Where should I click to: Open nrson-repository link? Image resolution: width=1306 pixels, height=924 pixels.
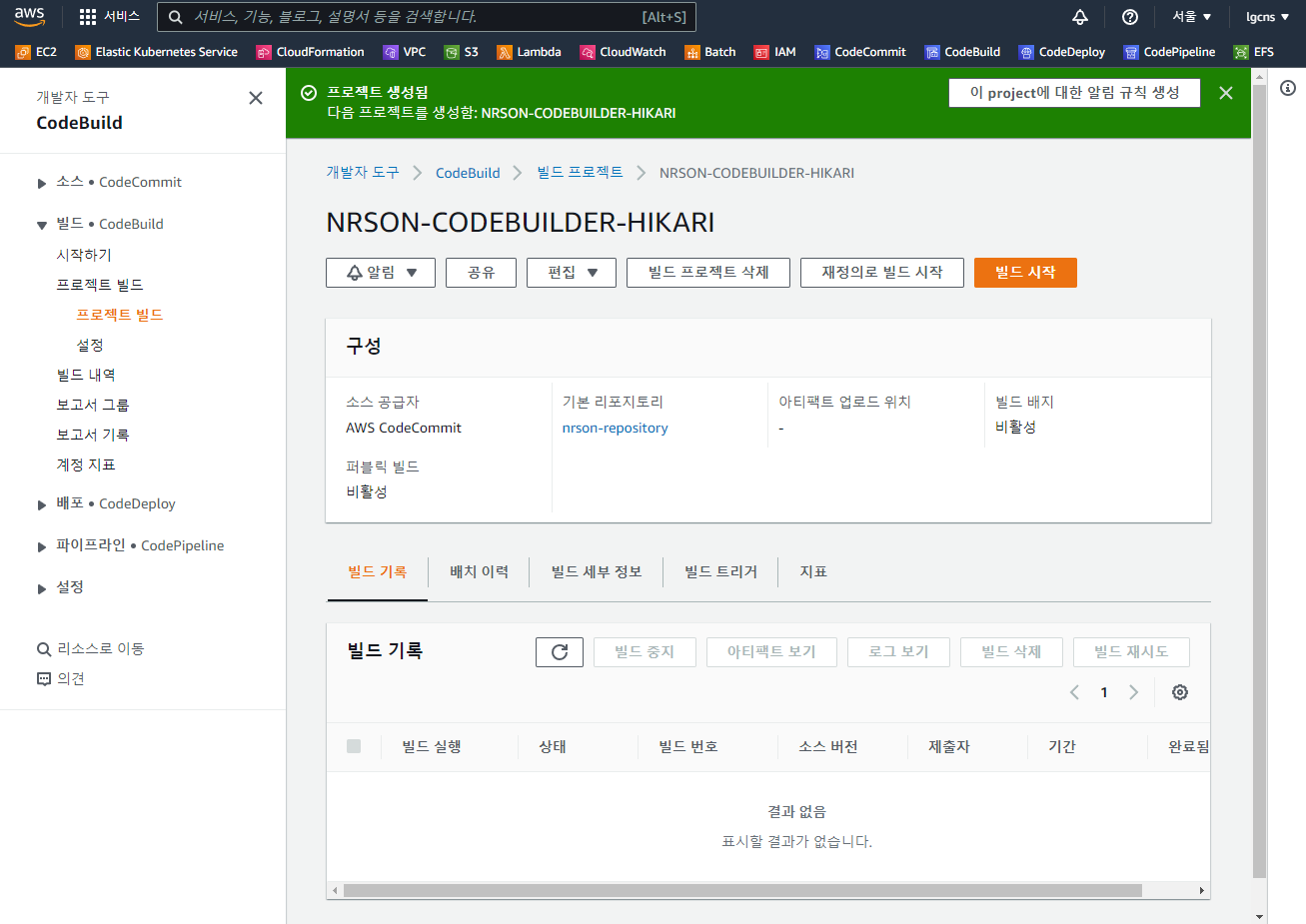[615, 428]
